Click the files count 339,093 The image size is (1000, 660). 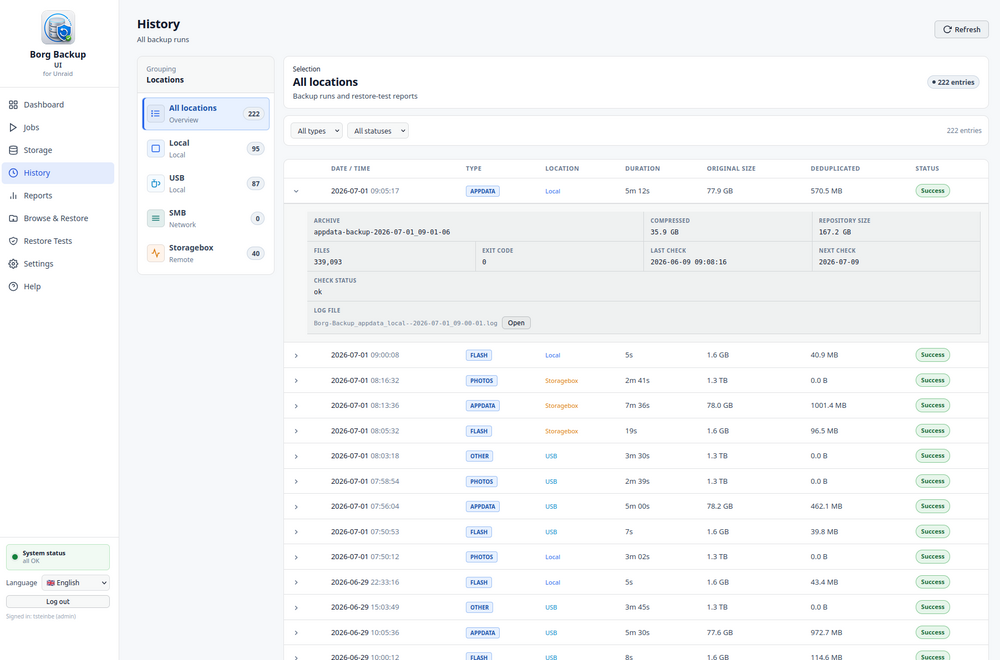click(x=327, y=262)
